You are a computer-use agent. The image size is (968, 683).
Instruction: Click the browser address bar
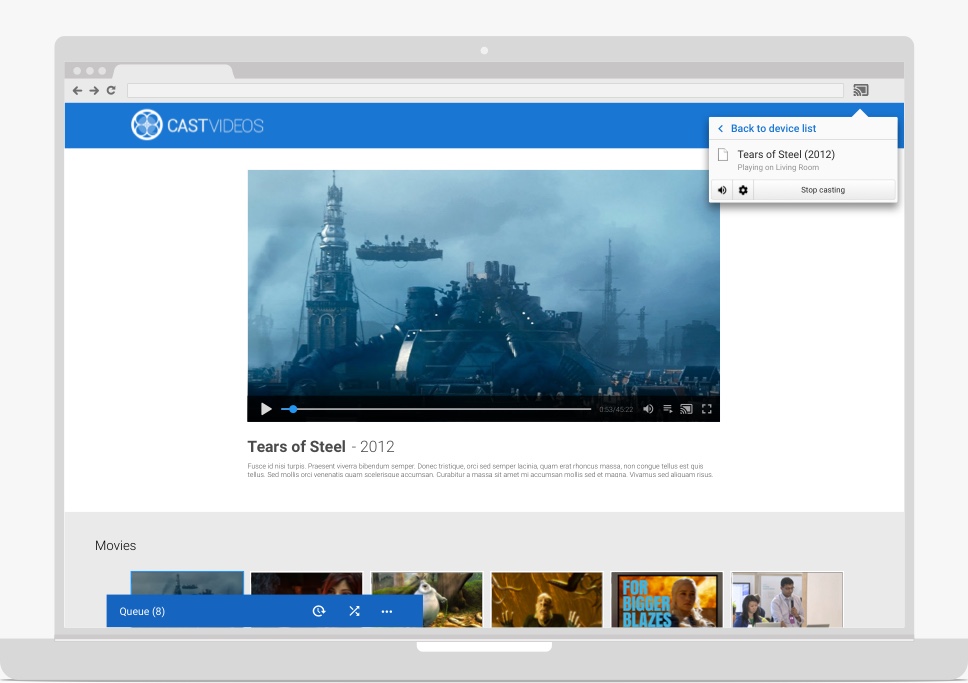pos(485,90)
